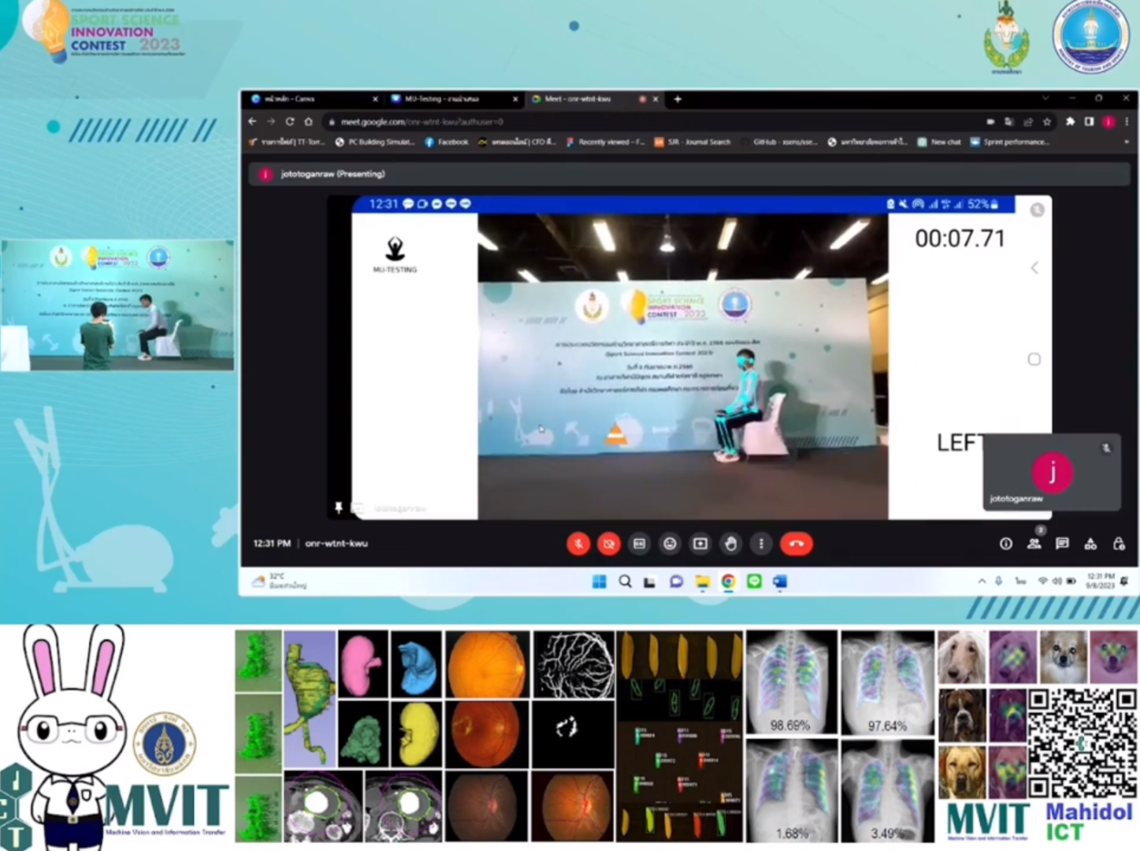Expand the system tray hidden icons chevron
This screenshot has height=851, width=1140.
pos(982,582)
